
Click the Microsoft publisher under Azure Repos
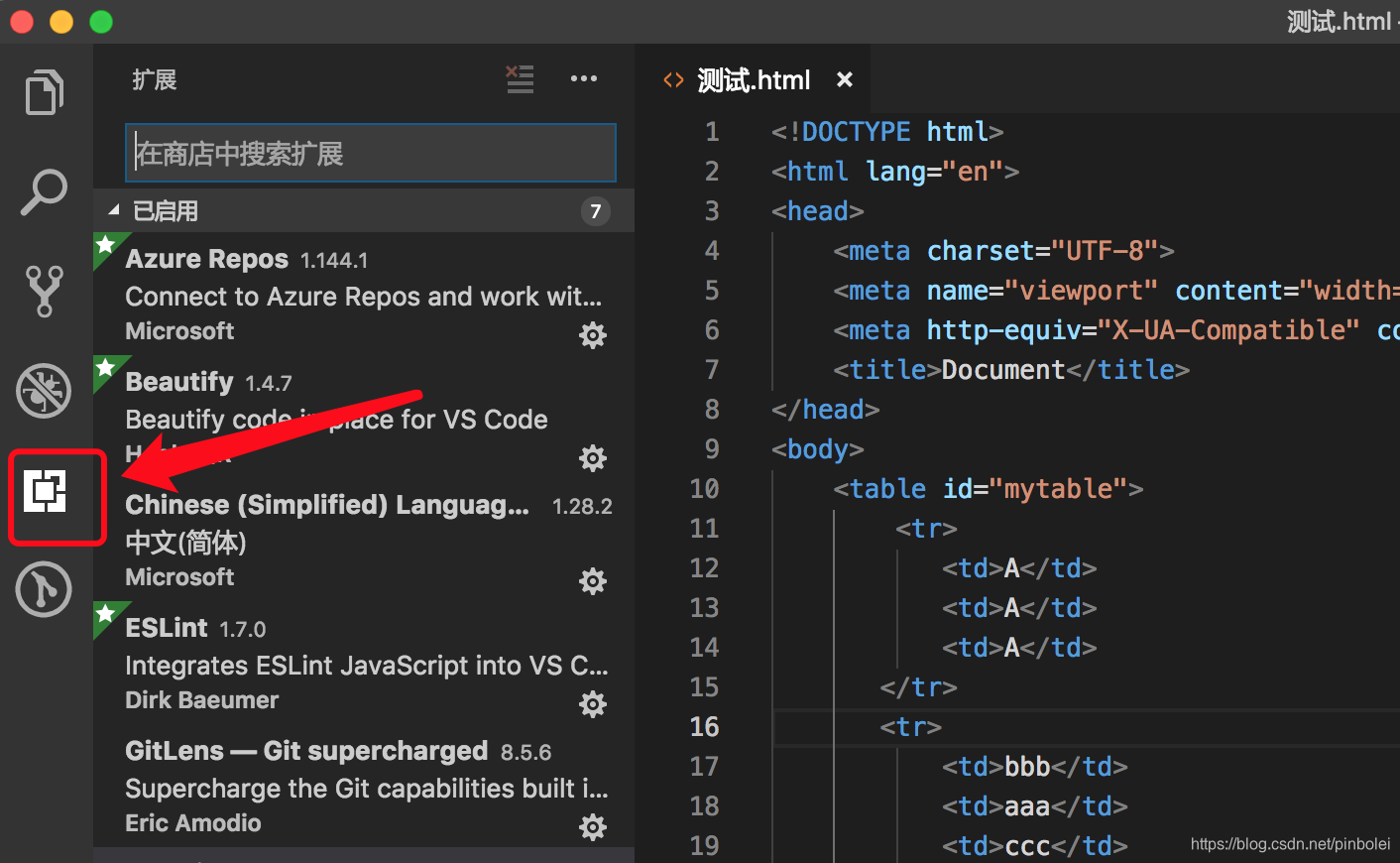[x=179, y=331]
